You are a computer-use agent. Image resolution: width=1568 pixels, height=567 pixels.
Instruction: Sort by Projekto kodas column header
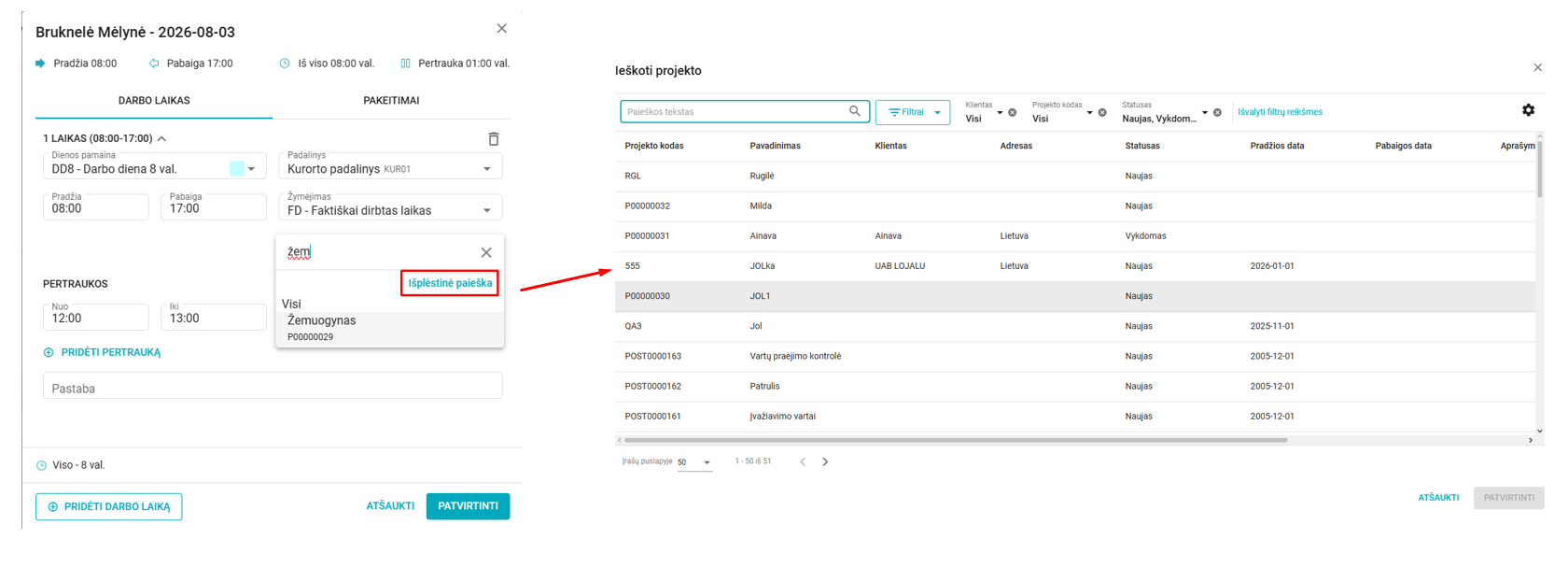(653, 146)
